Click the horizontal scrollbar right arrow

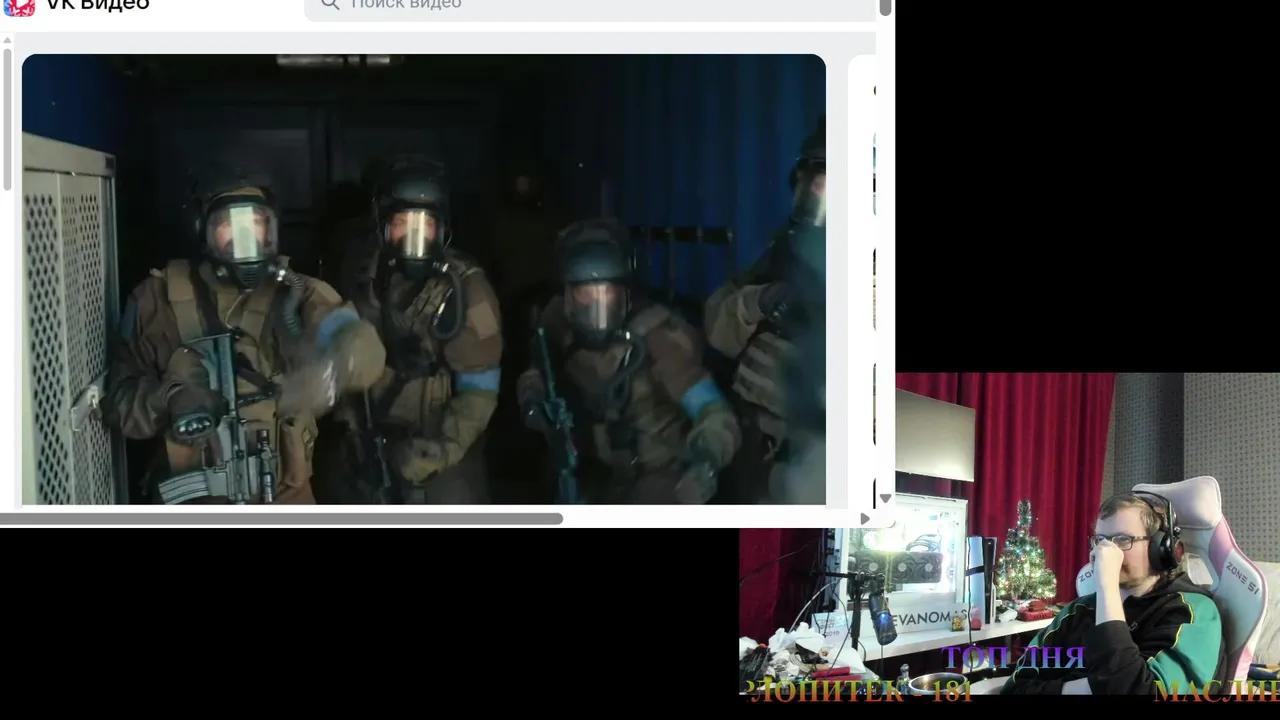click(865, 519)
